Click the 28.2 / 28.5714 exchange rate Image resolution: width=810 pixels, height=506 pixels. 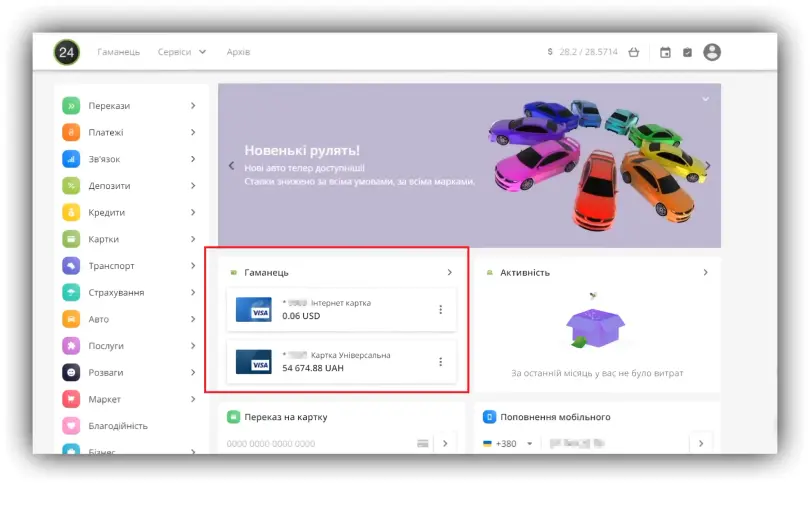coord(588,52)
